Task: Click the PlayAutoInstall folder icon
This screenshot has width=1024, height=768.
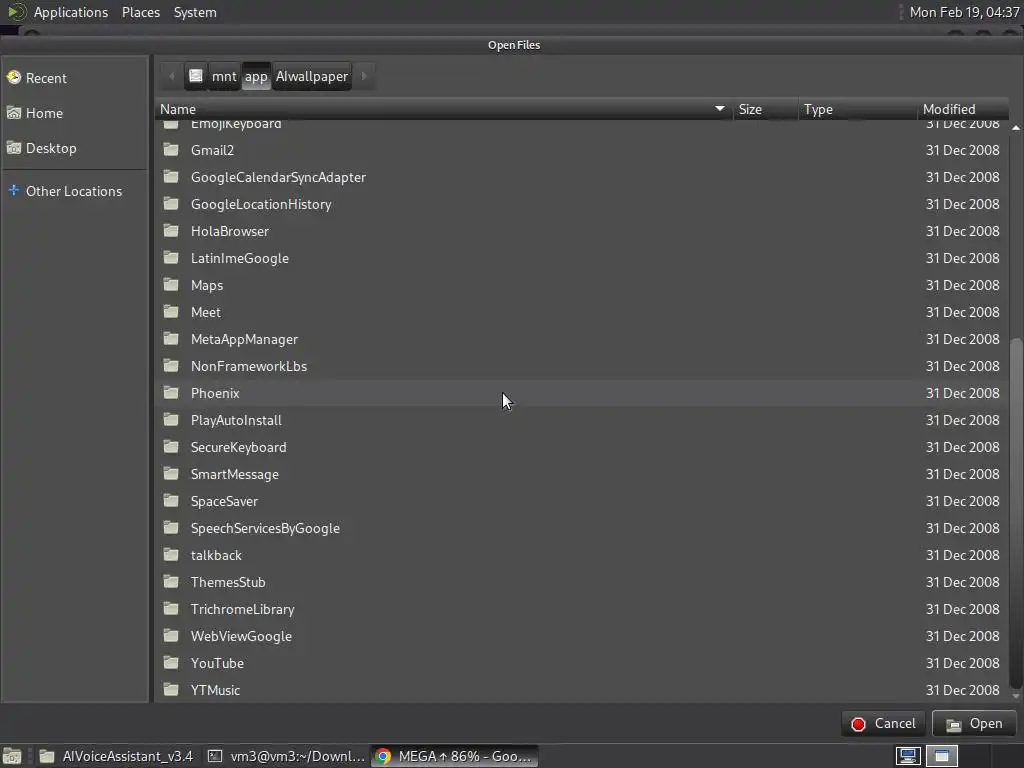Action: pos(171,419)
